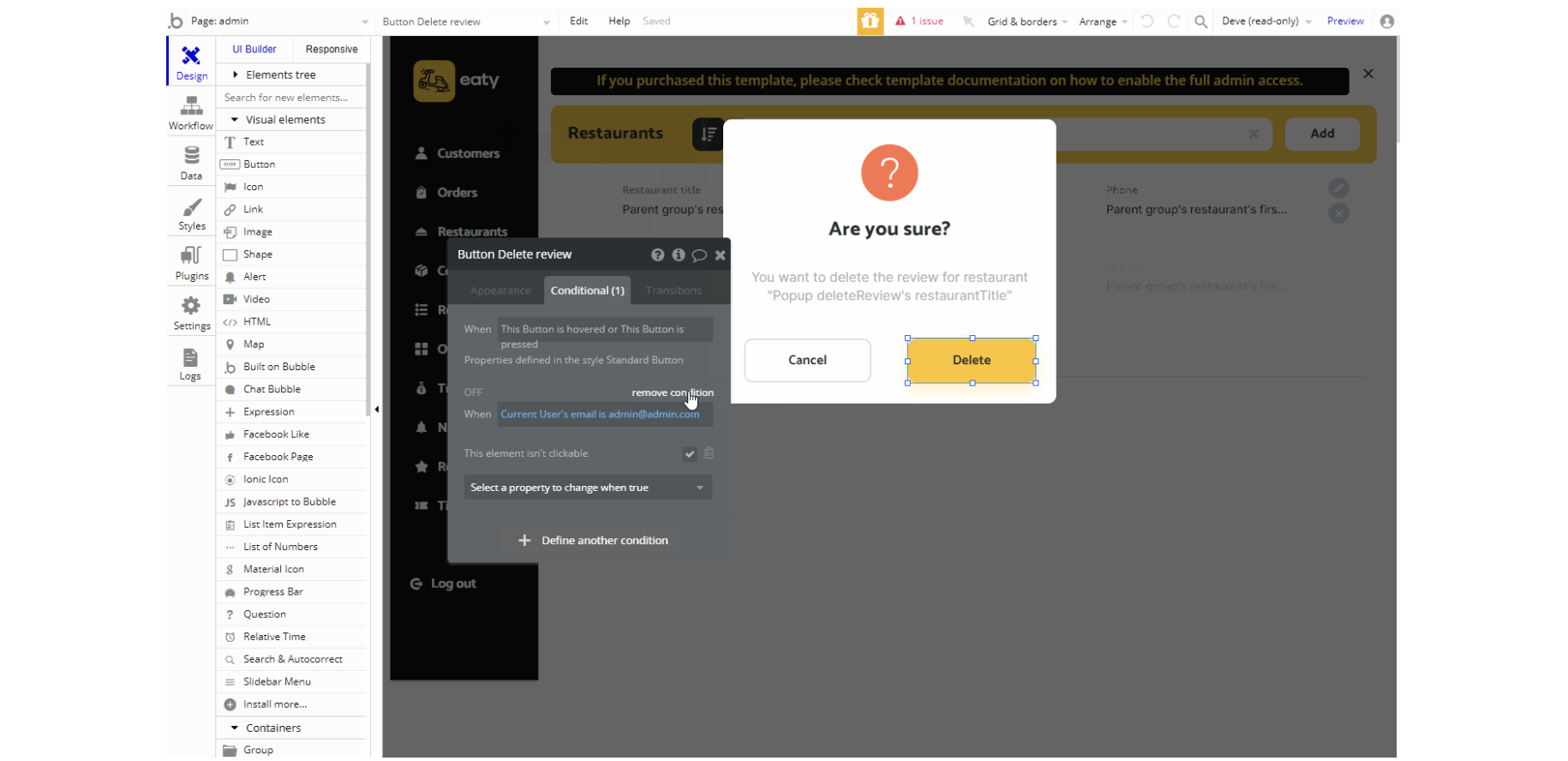
Task: Focus the 'Search for new elements' field
Action: tap(292, 98)
